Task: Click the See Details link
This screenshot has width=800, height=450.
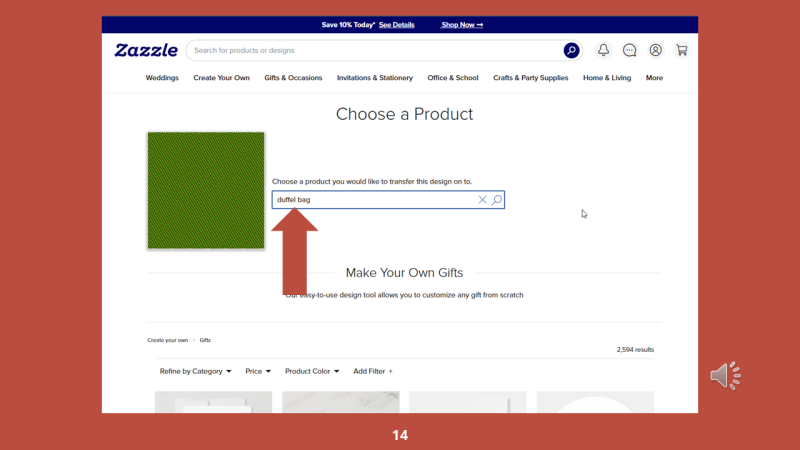Action: click(396, 24)
